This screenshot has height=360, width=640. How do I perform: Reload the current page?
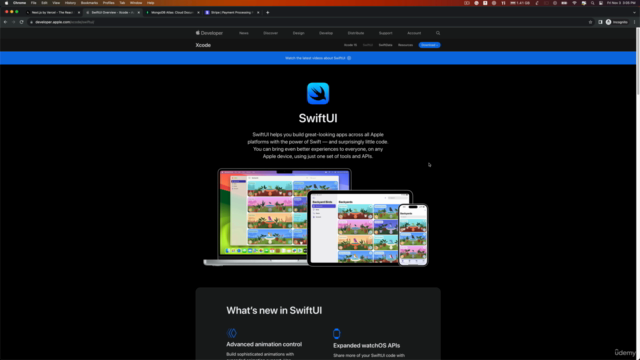click(22, 22)
